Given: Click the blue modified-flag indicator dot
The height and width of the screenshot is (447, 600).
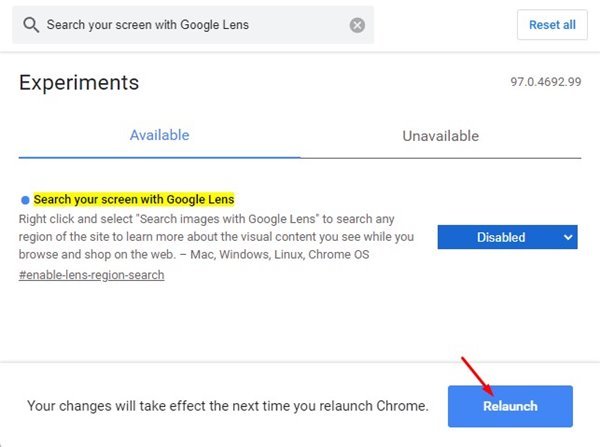Looking at the screenshot, I should tap(25, 200).
